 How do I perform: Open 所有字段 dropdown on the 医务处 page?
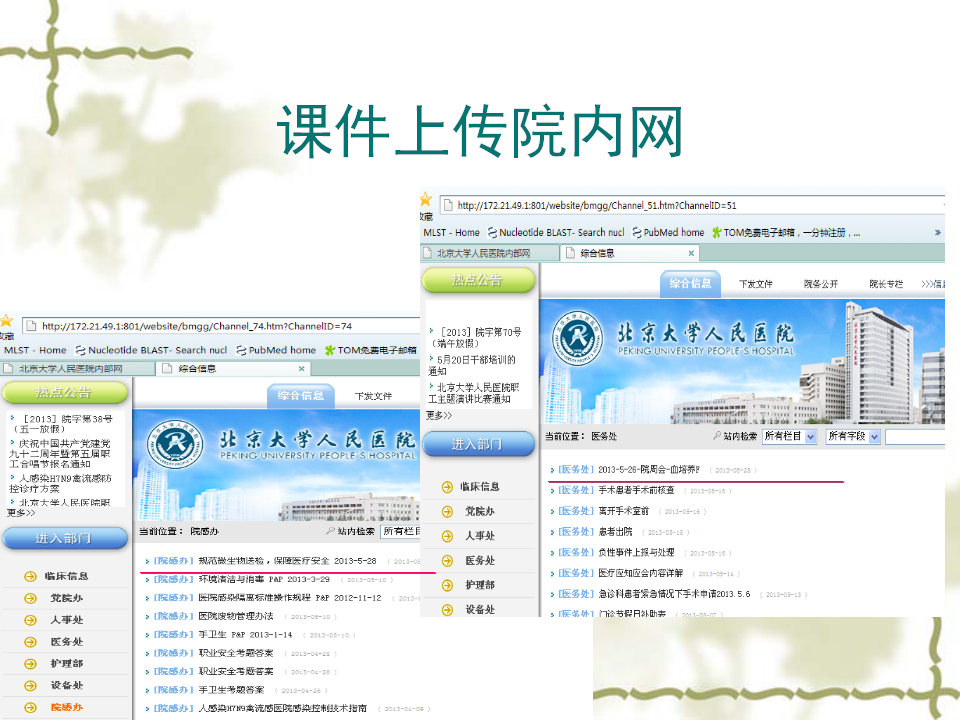coord(853,437)
